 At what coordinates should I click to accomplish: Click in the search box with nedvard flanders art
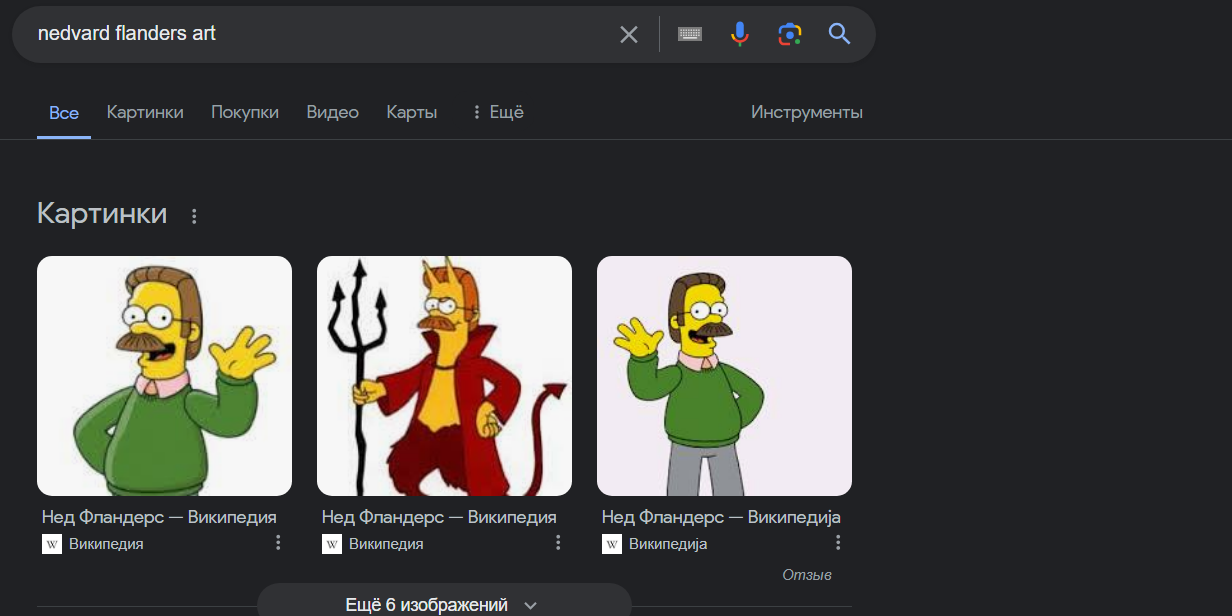point(320,34)
